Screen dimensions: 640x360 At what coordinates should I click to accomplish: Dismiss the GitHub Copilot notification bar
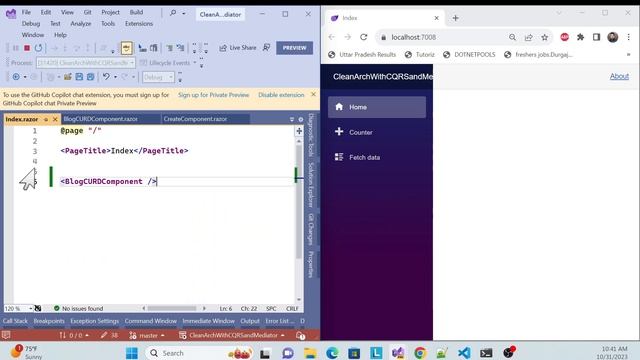[313, 94]
